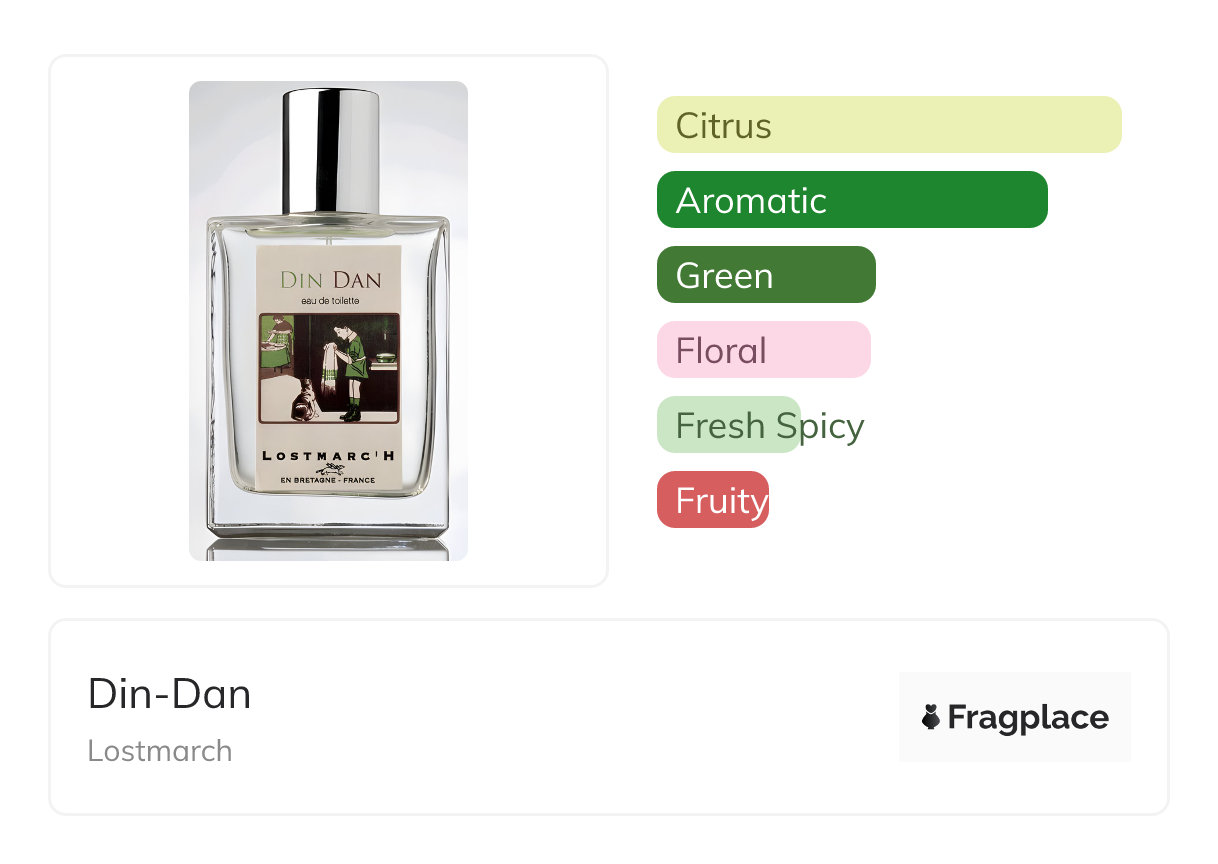Click the woman figure in the label illustration
This screenshot has width=1218, height=864.
coord(277,343)
